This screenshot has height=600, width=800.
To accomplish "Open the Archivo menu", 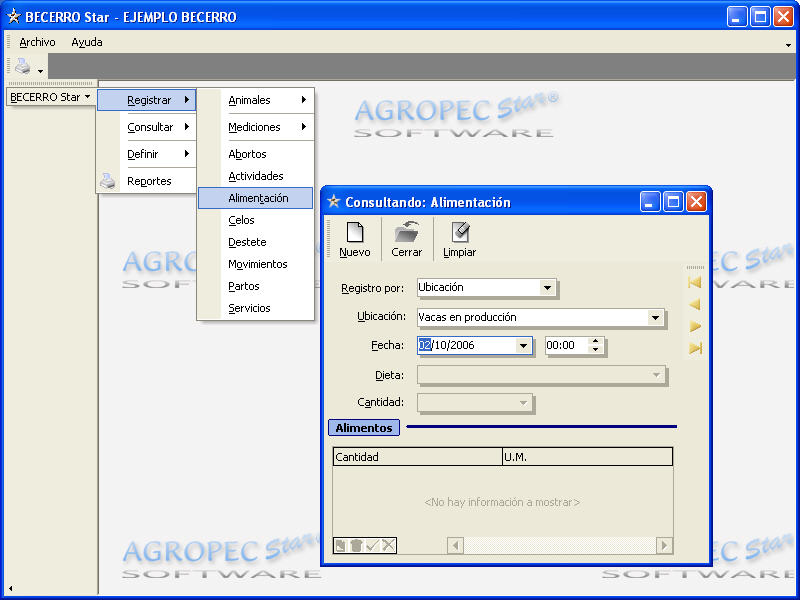I will tap(37, 42).
